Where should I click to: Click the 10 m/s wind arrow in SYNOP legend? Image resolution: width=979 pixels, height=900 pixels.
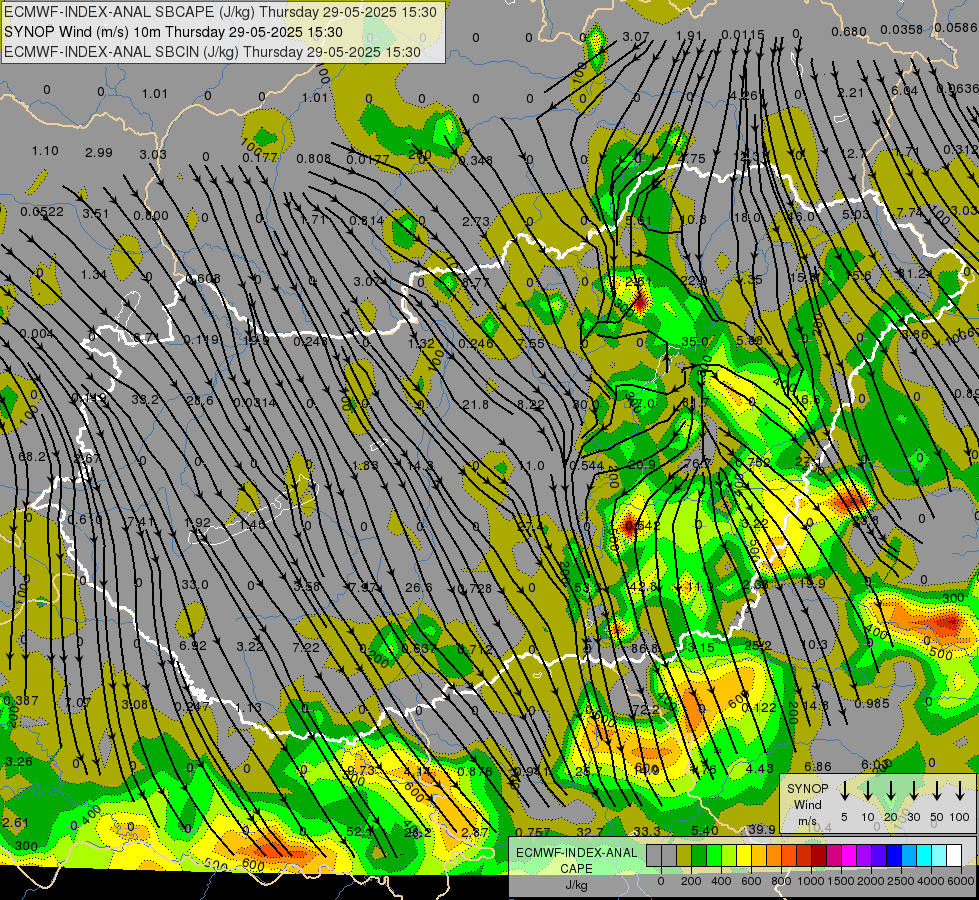point(867,791)
